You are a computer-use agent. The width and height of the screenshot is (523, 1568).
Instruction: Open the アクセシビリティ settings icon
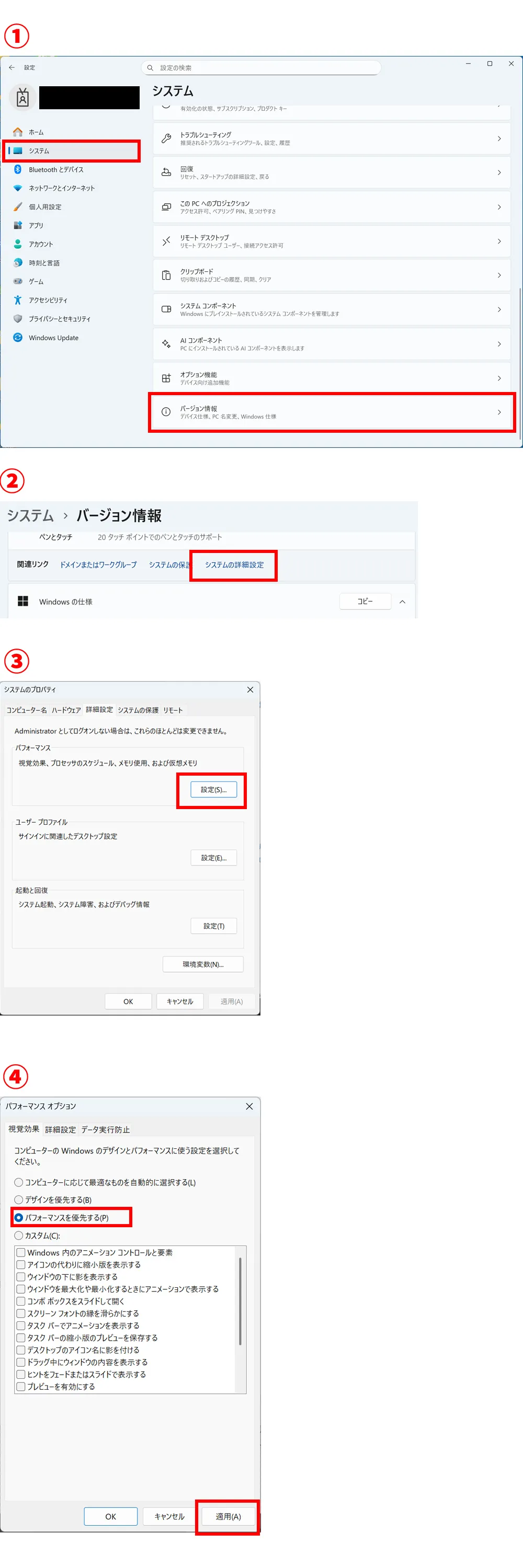coord(18,300)
